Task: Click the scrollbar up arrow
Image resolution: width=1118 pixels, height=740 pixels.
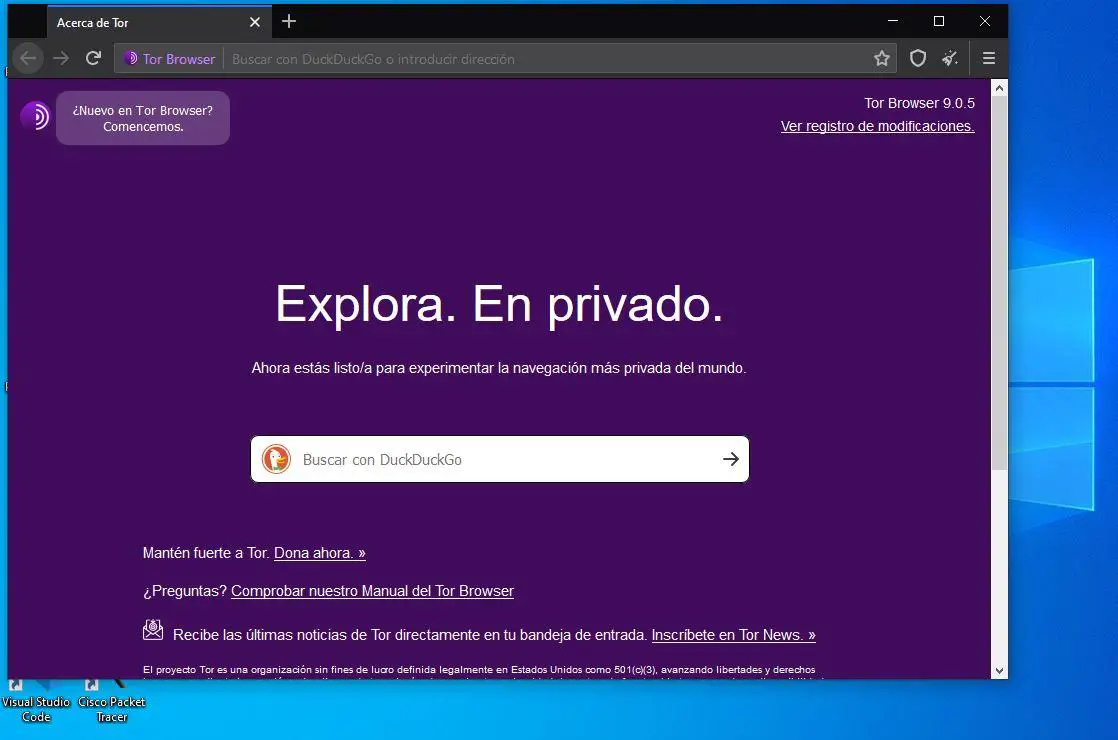Action: click(x=999, y=88)
